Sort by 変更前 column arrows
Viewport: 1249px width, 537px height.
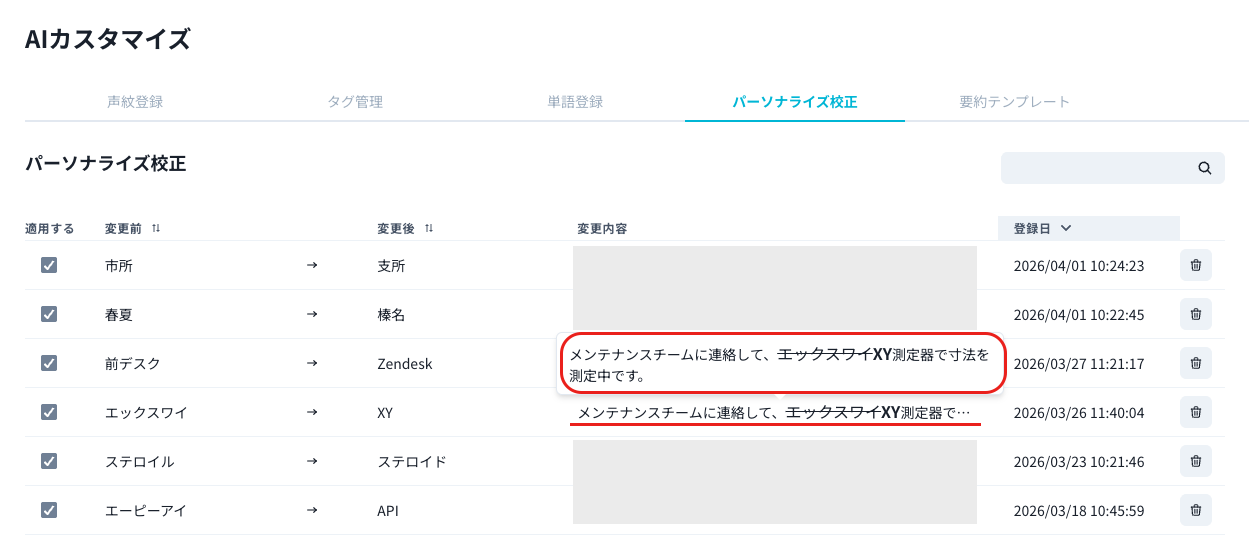pyautogui.click(x=156, y=228)
